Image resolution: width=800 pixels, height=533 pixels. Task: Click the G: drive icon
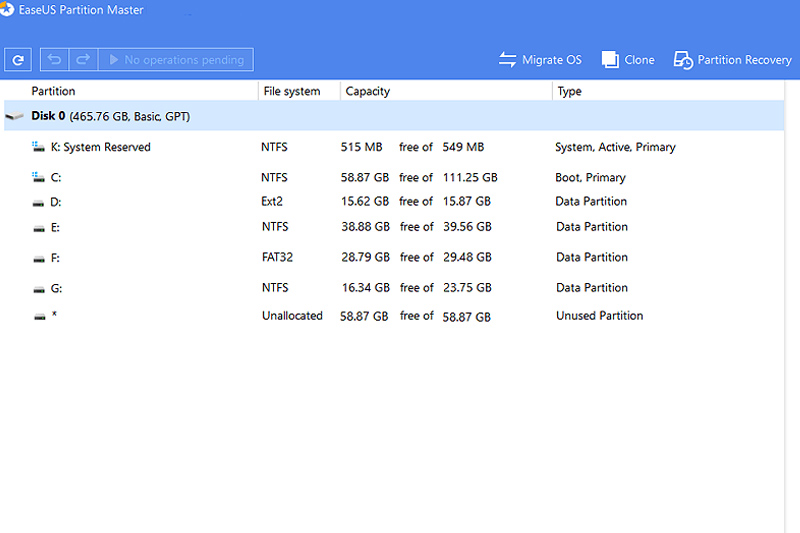(x=39, y=290)
